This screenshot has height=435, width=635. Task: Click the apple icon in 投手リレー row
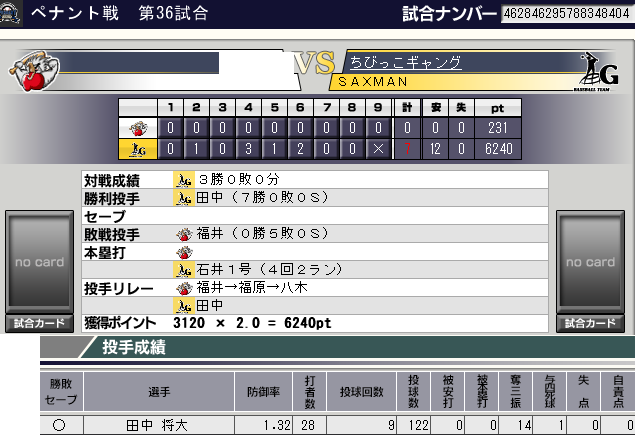184,288
